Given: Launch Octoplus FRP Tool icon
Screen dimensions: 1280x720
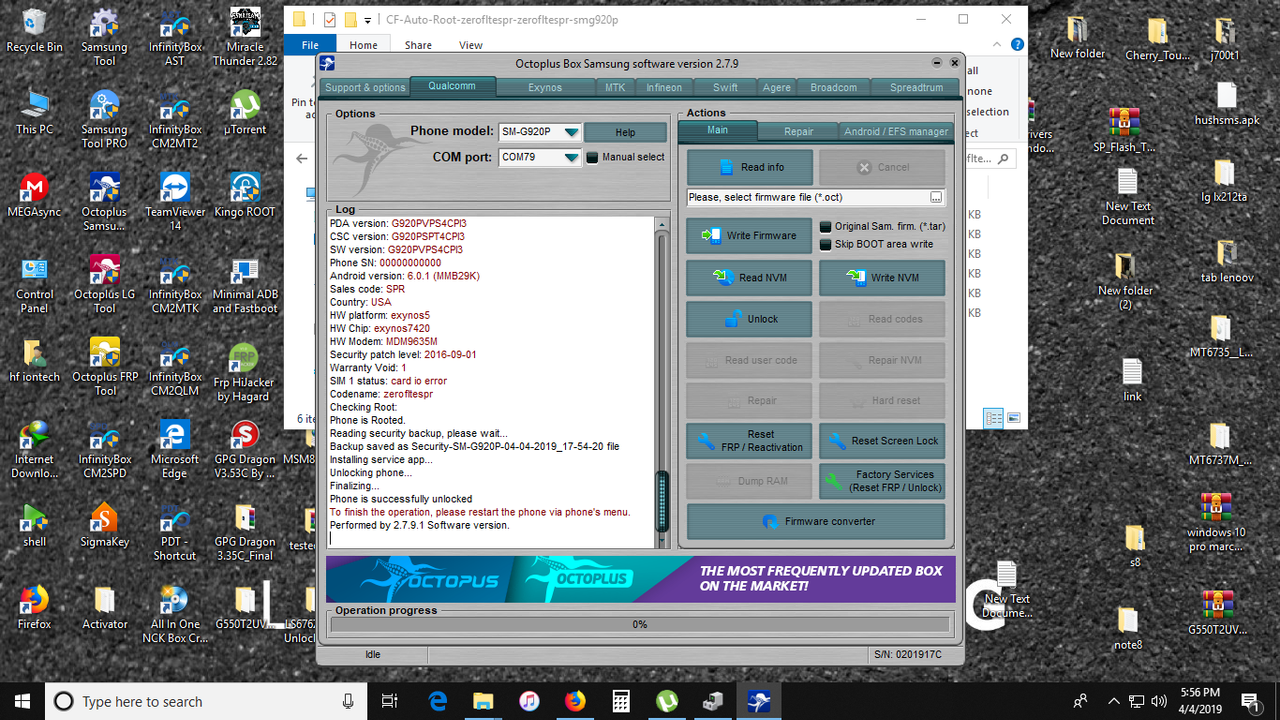Looking at the screenshot, I should (104, 367).
